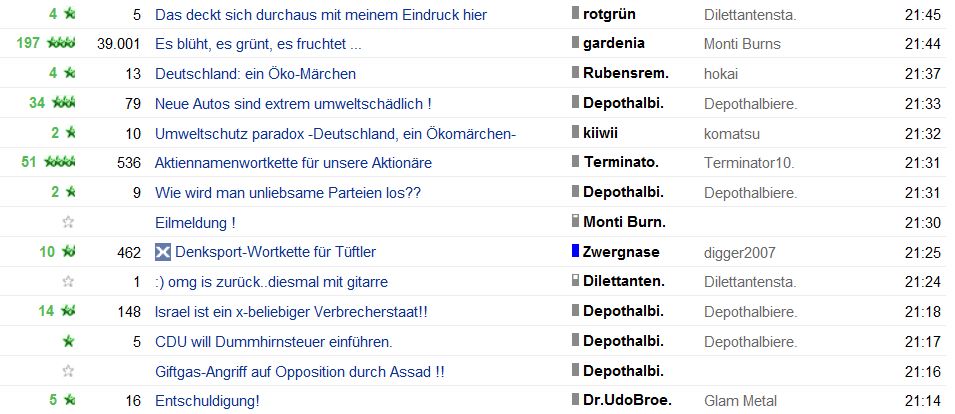This screenshot has height=414, width=955.
Task: Open thread "Deutschland: ein Öko-Märchen"
Action: coord(255,74)
